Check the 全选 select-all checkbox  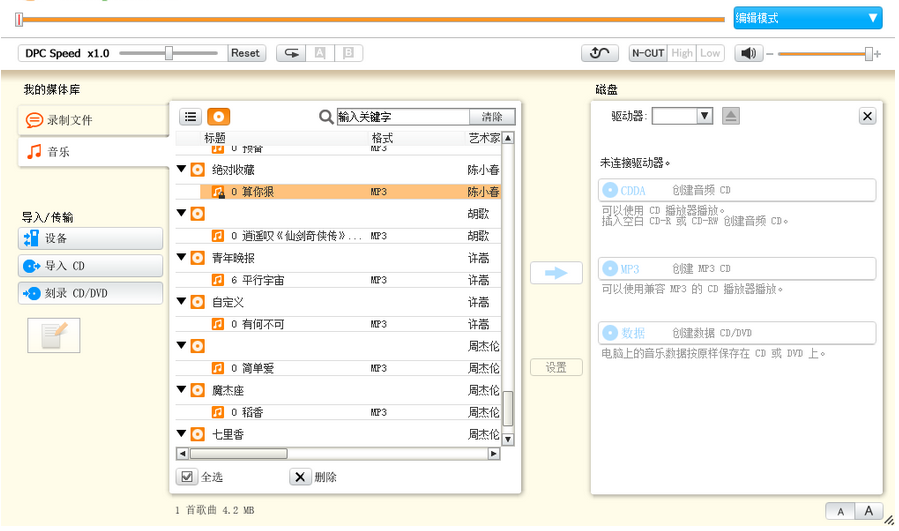click(x=186, y=477)
